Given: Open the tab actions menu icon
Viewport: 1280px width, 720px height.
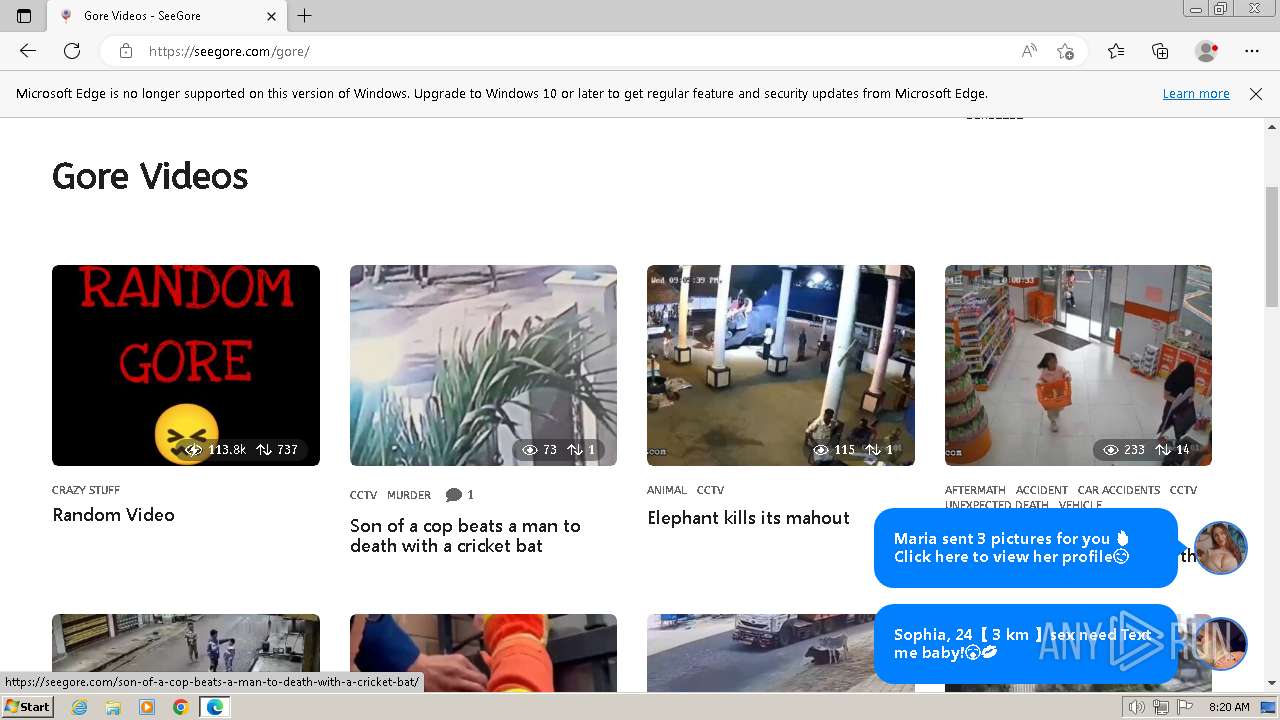Looking at the screenshot, I should tap(24, 16).
